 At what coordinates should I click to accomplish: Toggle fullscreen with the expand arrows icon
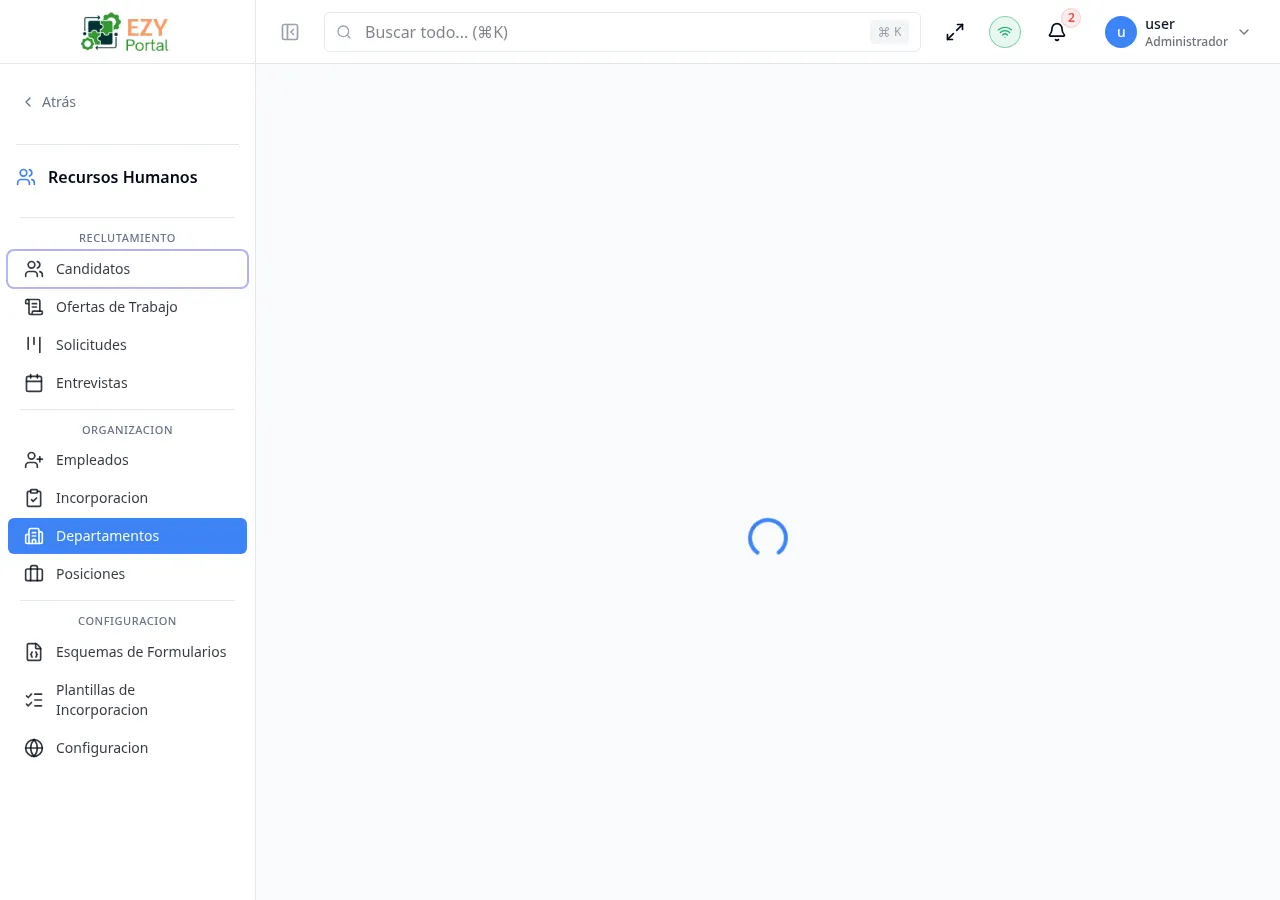[955, 32]
